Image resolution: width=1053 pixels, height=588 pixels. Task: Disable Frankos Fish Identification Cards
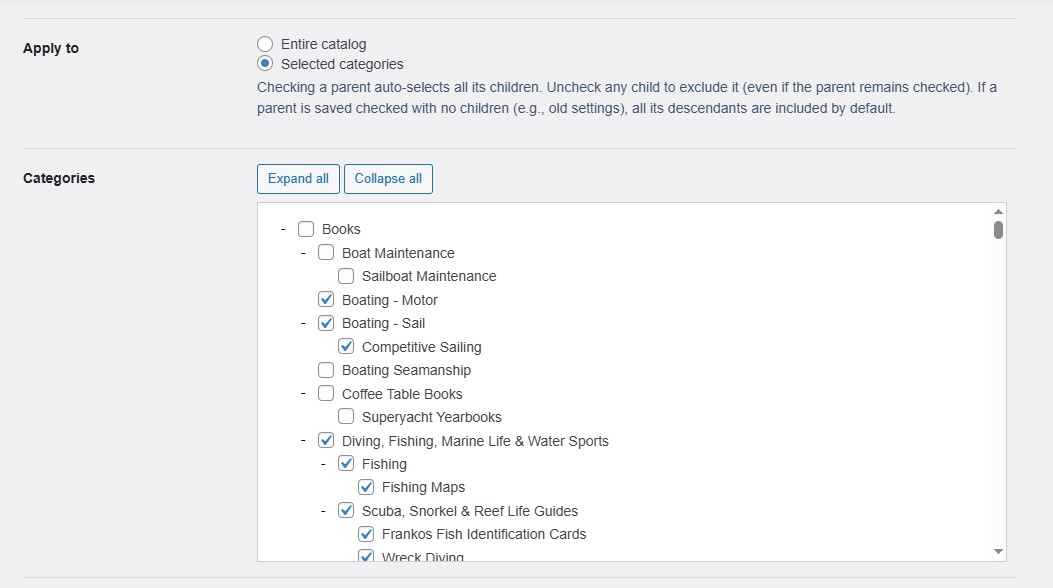[367, 534]
